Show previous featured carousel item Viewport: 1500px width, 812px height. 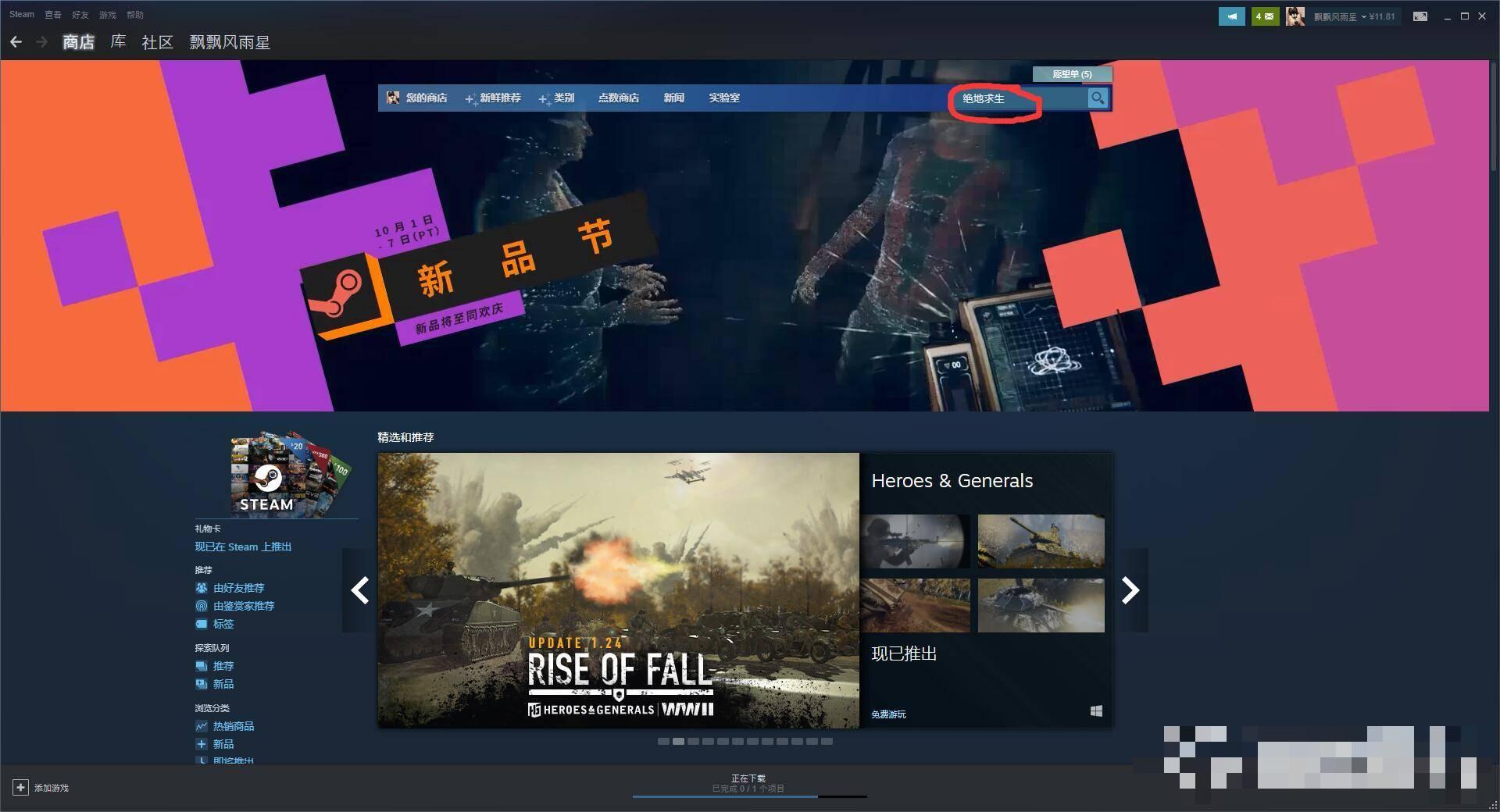359,590
